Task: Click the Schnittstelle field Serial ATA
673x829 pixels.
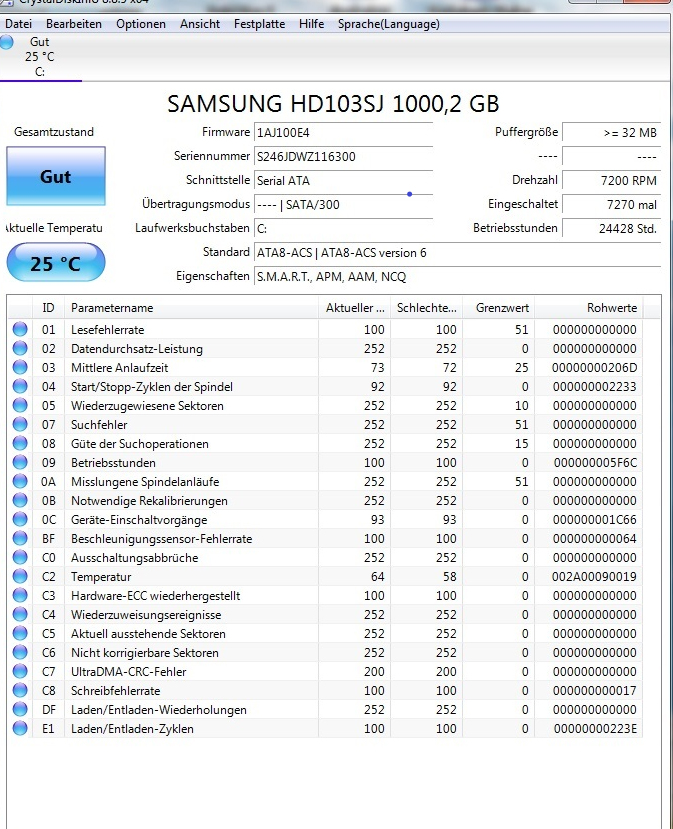Action: [x=344, y=180]
